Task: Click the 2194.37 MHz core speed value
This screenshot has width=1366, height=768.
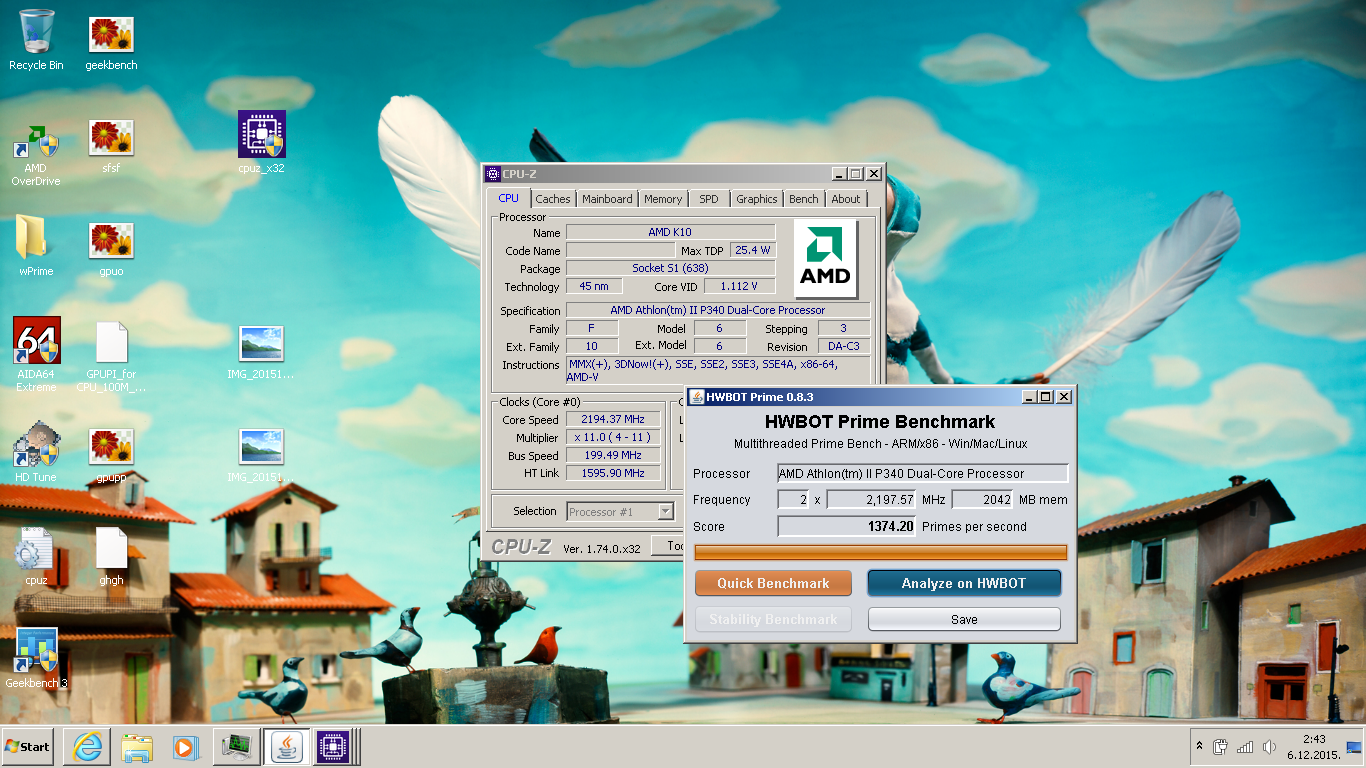Action: point(613,419)
